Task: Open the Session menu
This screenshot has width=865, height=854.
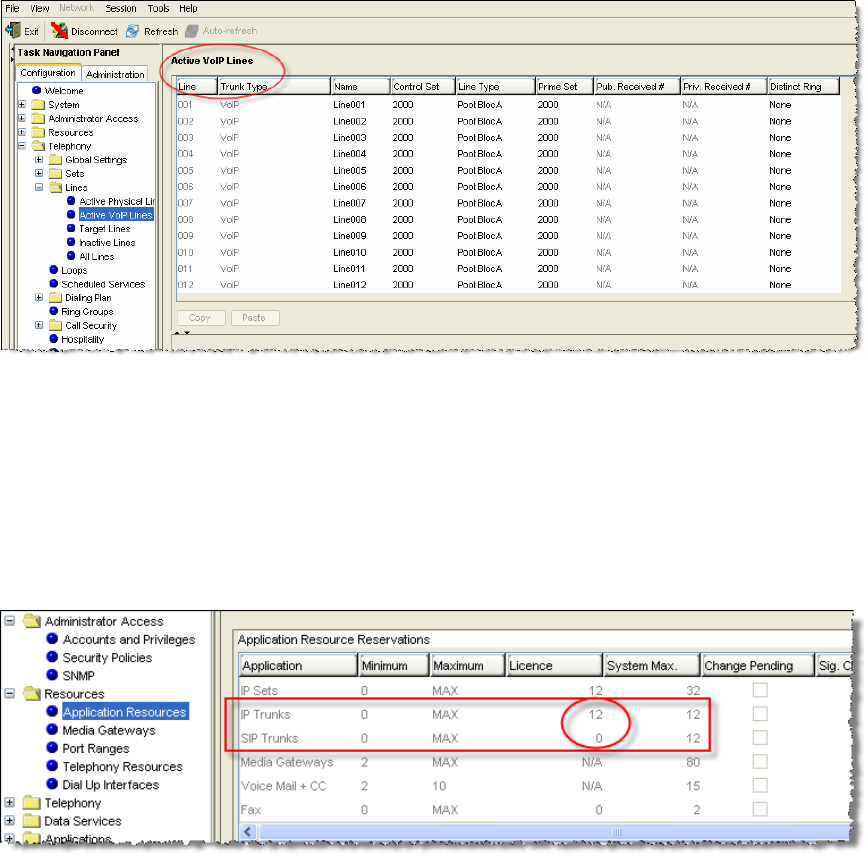Action: (x=120, y=8)
